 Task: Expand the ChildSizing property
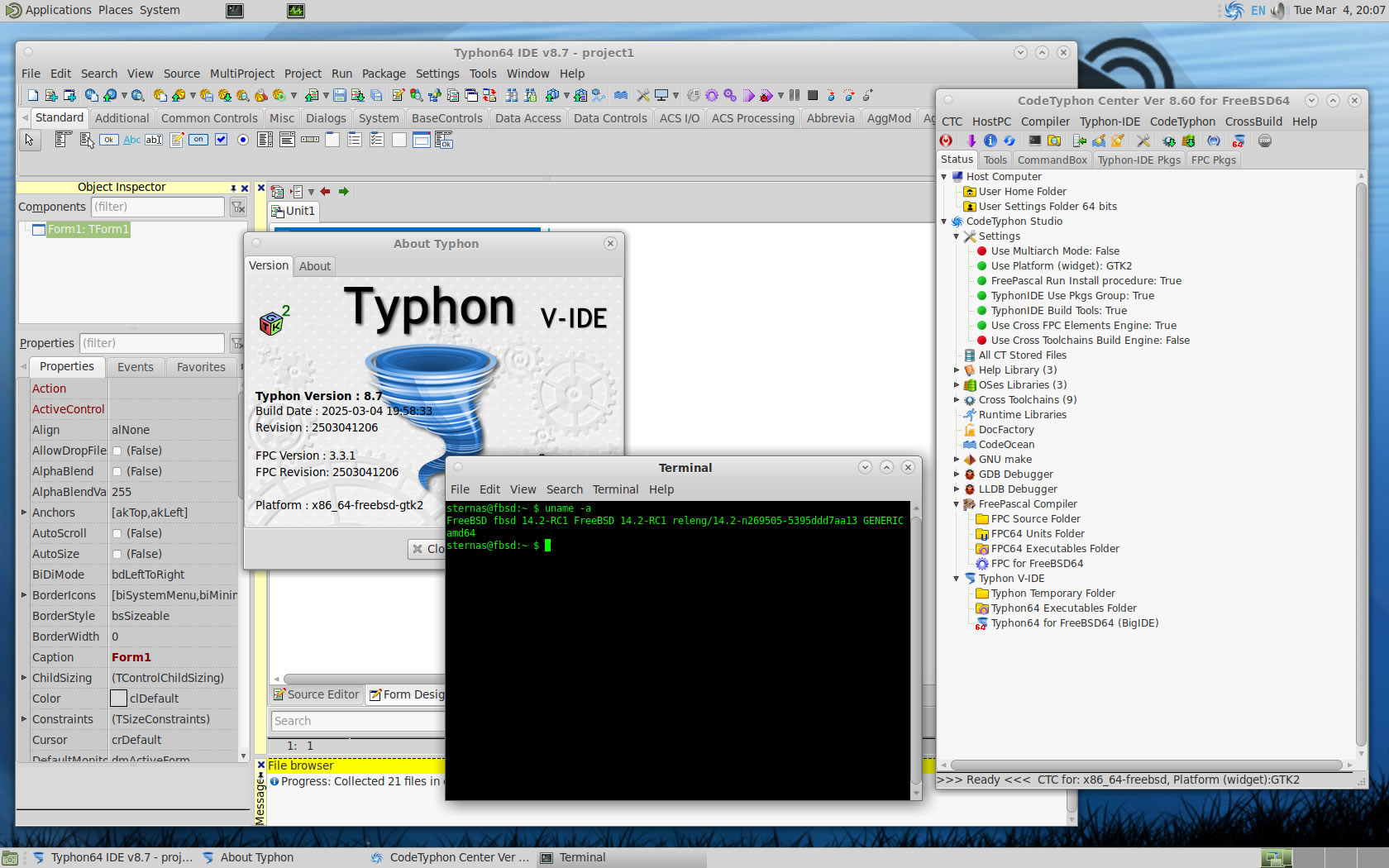[24, 678]
